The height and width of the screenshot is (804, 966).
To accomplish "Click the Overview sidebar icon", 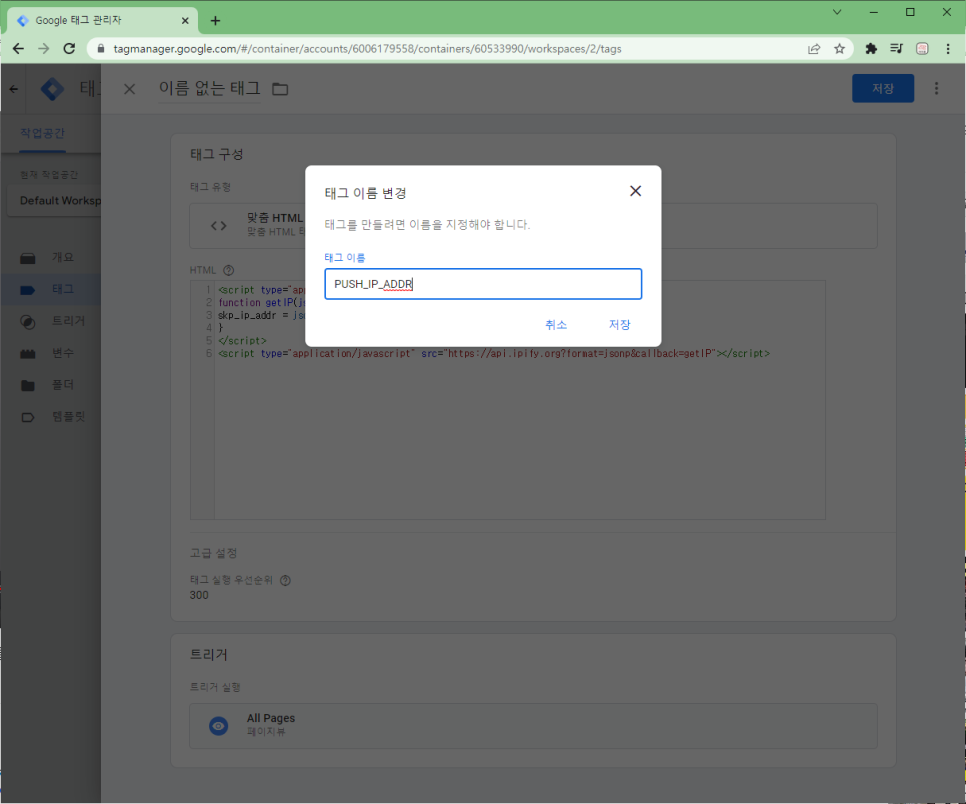I will pyautogui.click(x=28, y=258).
